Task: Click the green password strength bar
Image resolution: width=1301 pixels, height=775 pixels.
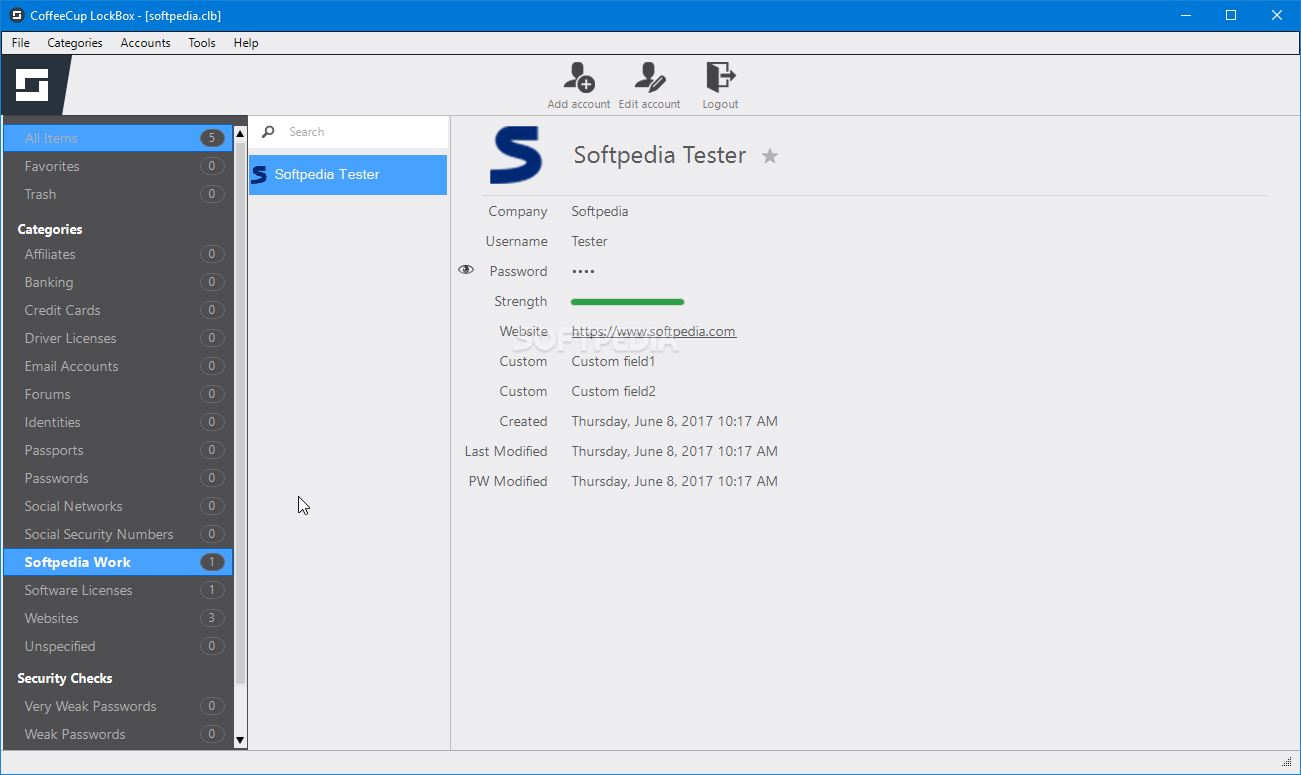Action: (x=627, y=301)
